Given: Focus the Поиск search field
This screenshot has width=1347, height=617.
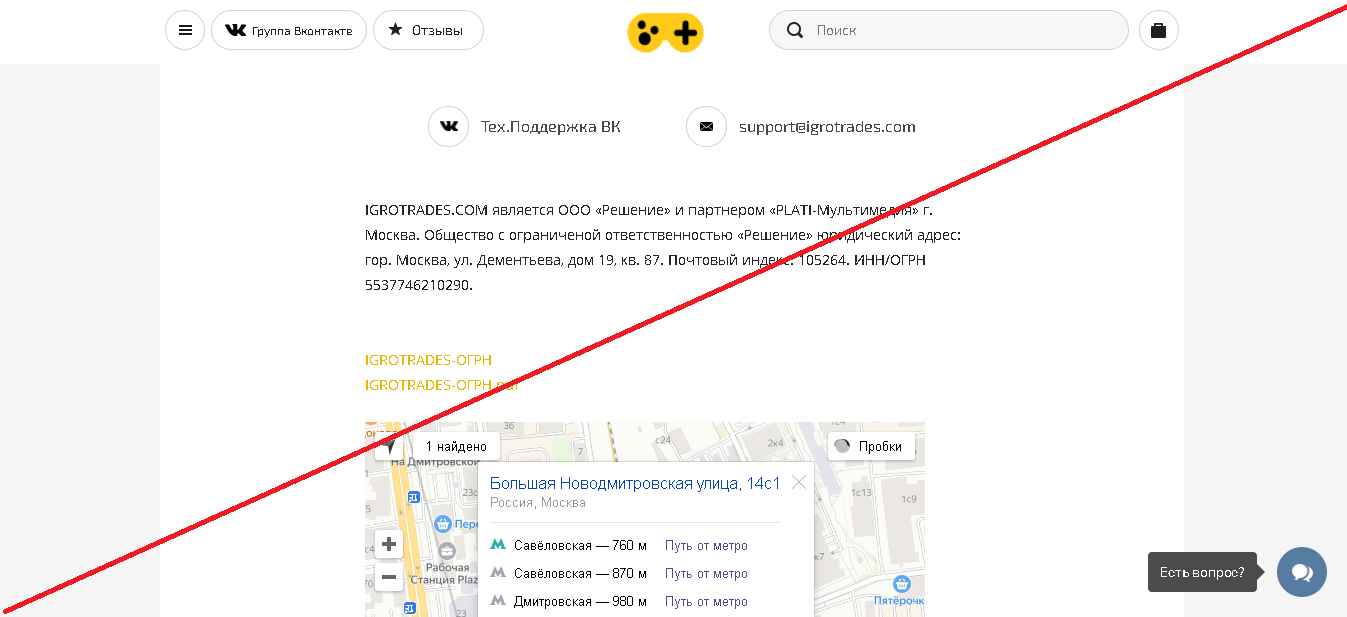Looking at the screenshot, I should 948,30.
